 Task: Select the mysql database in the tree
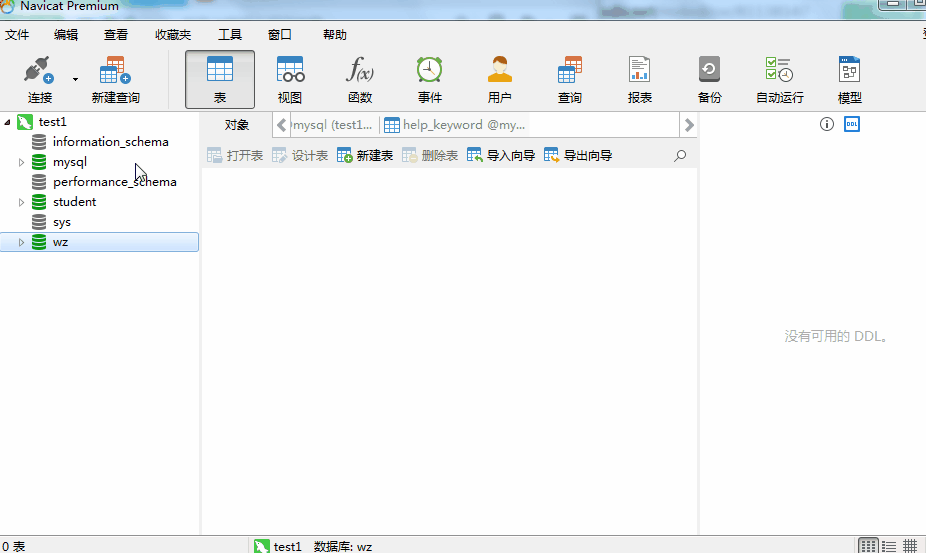pos(70,162)
